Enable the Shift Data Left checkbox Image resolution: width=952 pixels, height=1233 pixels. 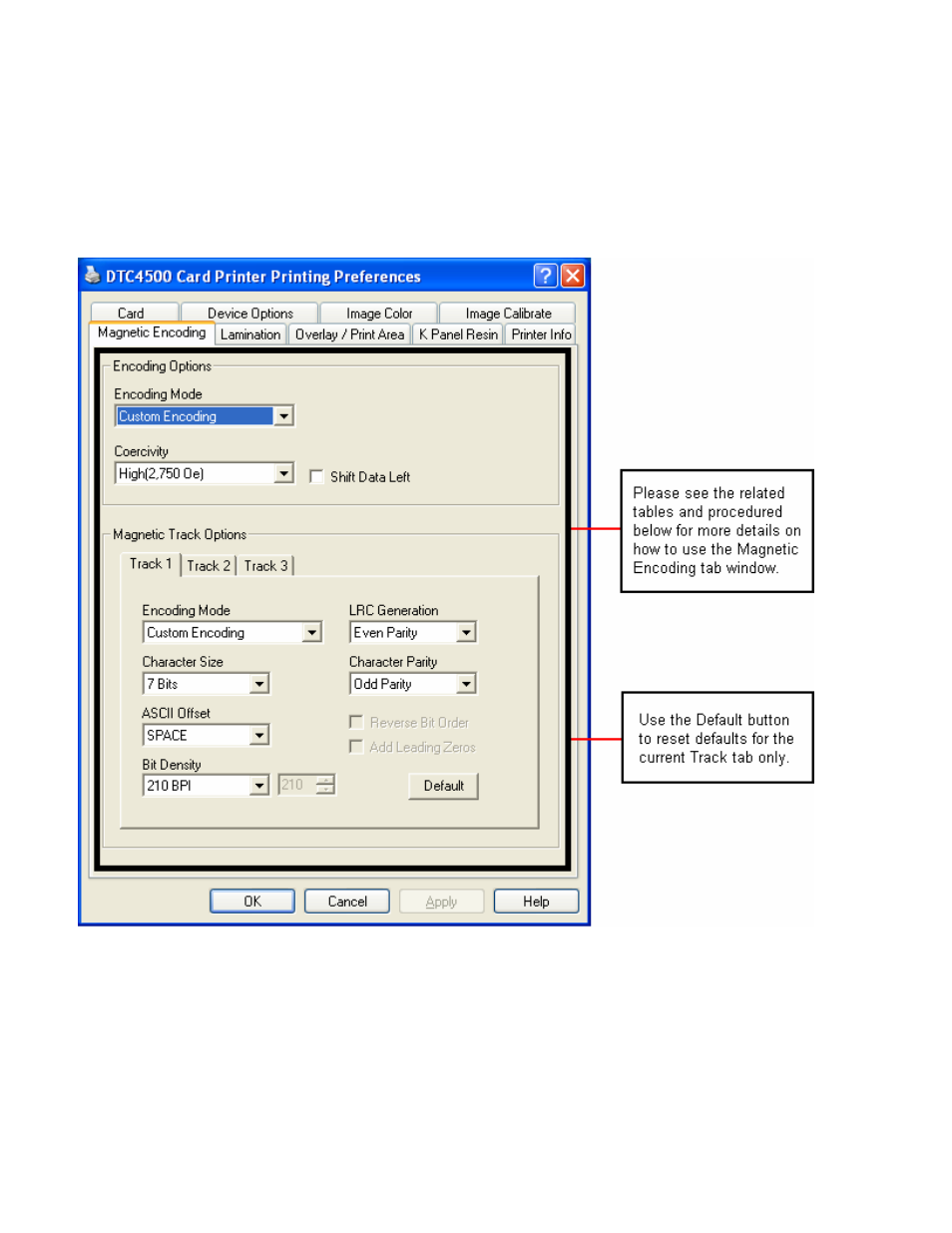click(316, 477)
